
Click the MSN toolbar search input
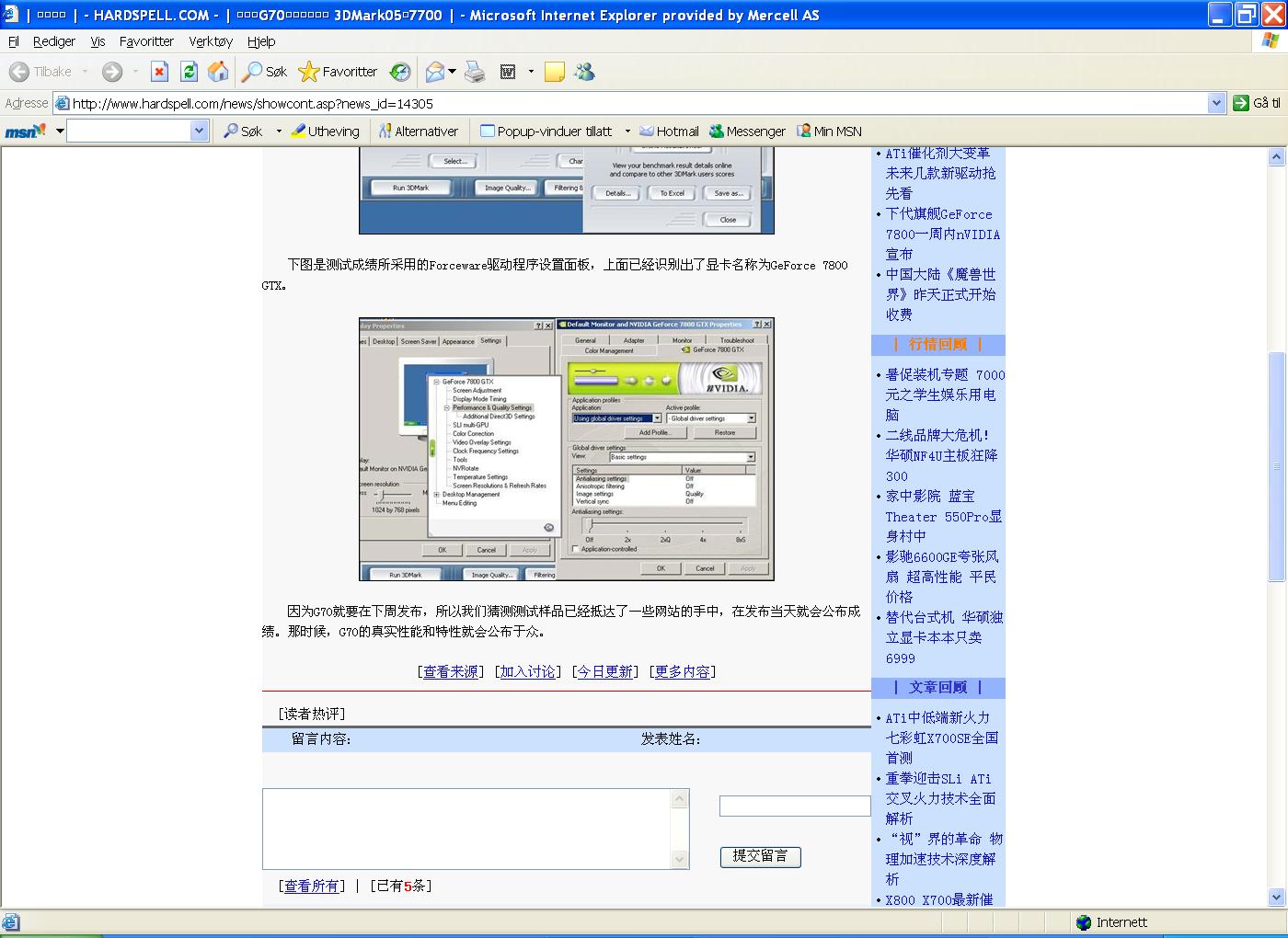[x=129, y=132]
